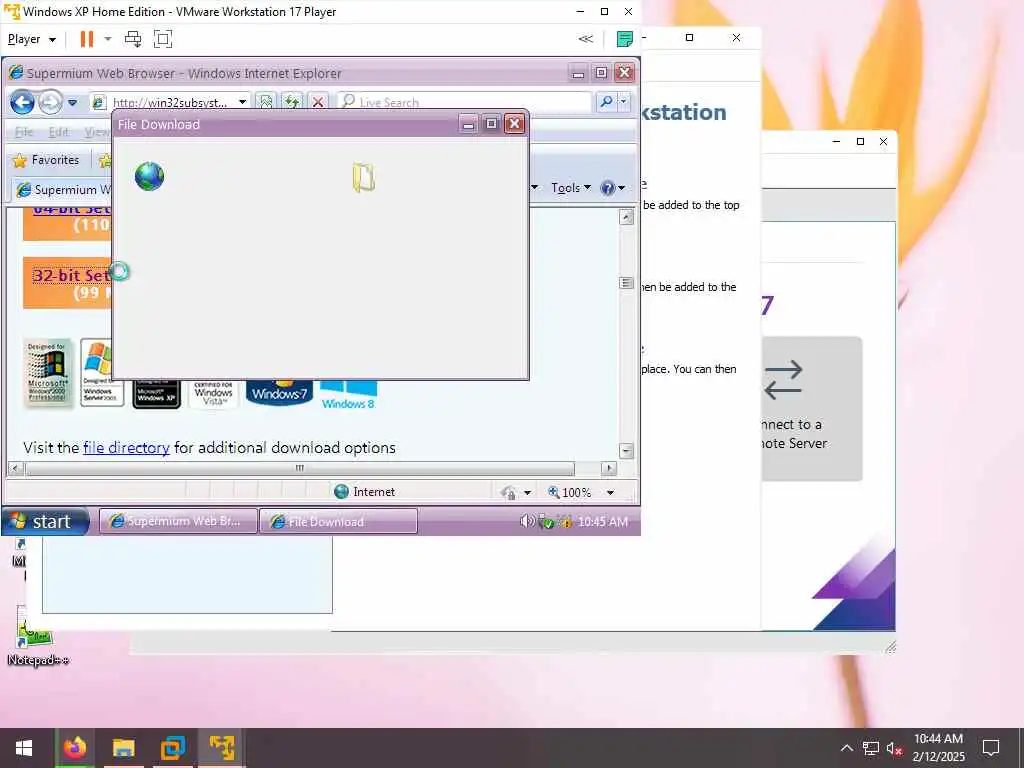This screenshot has height=768, width=1024.
Task: Click the folder icon in File Download dialog
Action: (x=364, y=177)
